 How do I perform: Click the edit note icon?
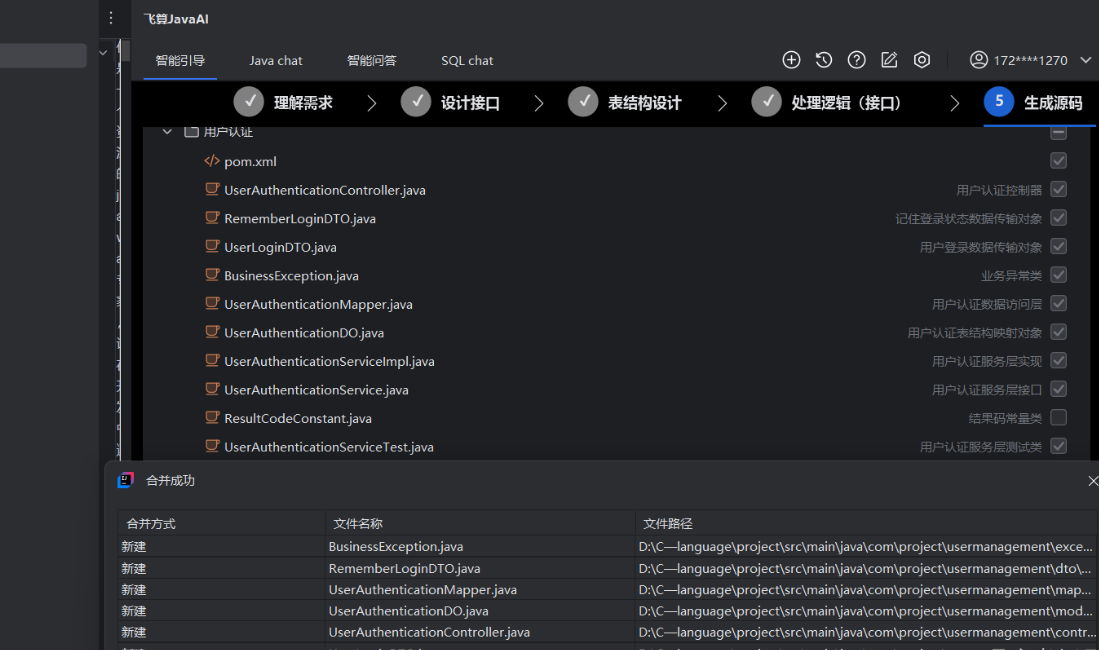click(x=889, y=60)
